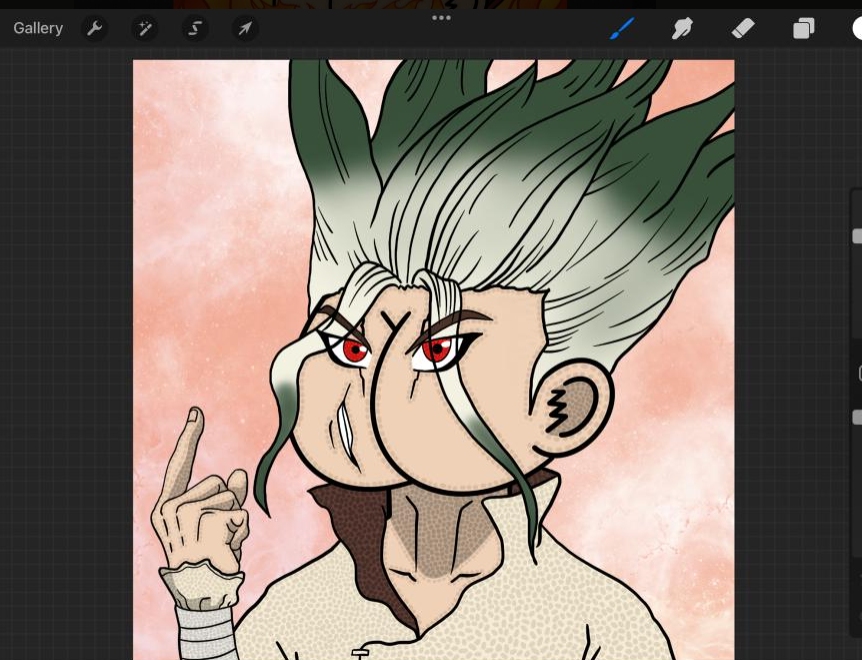Open the Layers panel
862x660 pixels.
click(803, 28)
